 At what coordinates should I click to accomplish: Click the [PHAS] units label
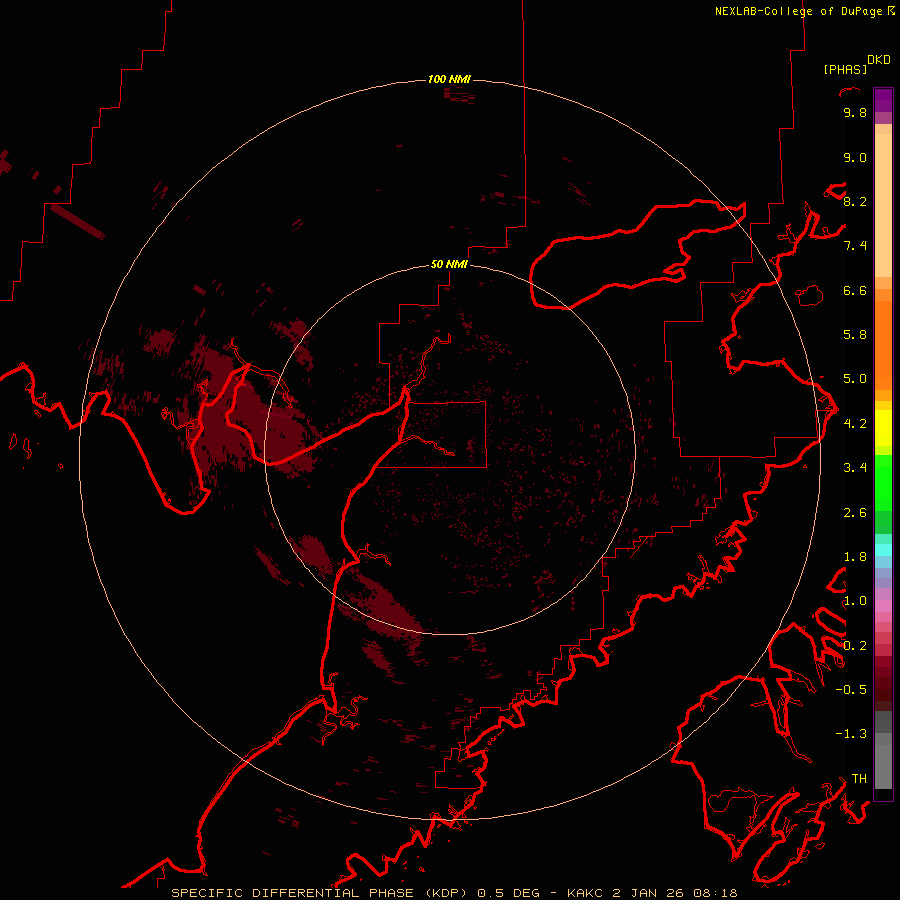tap(845, 69)
